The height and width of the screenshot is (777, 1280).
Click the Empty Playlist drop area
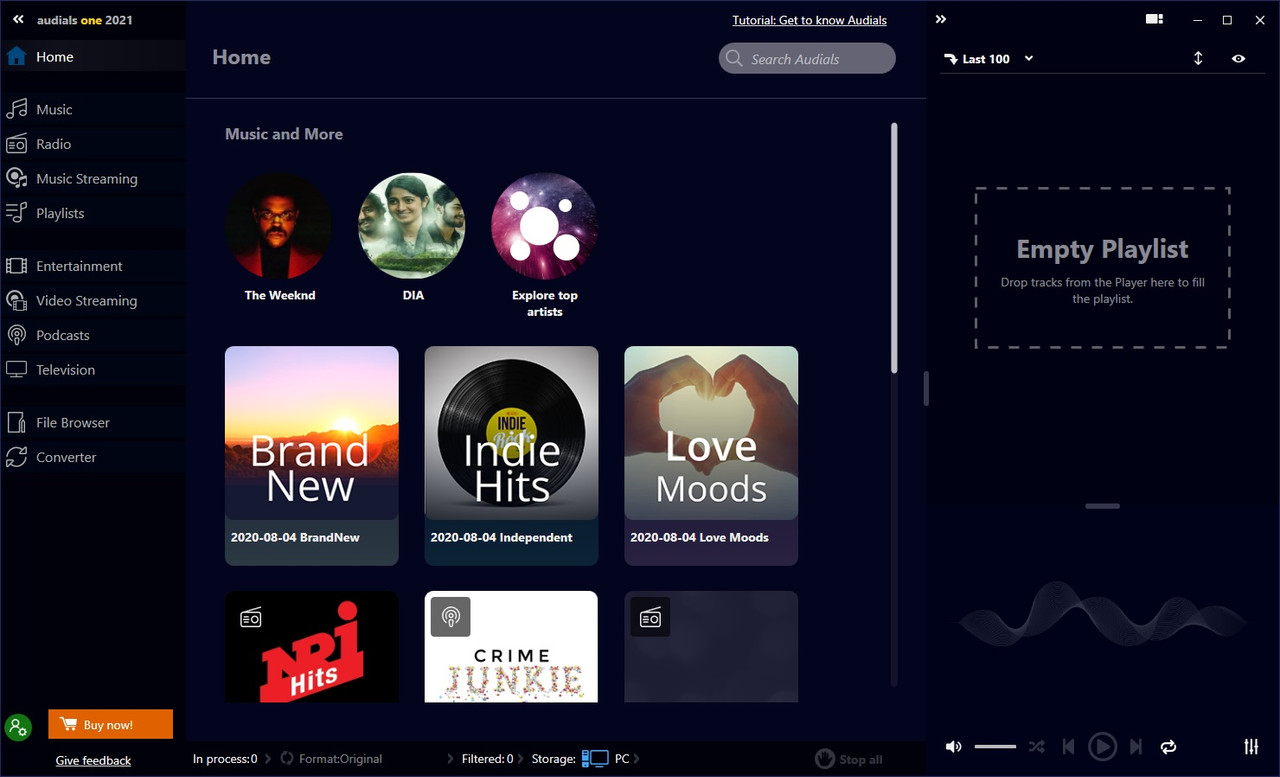click(1102, 267)
